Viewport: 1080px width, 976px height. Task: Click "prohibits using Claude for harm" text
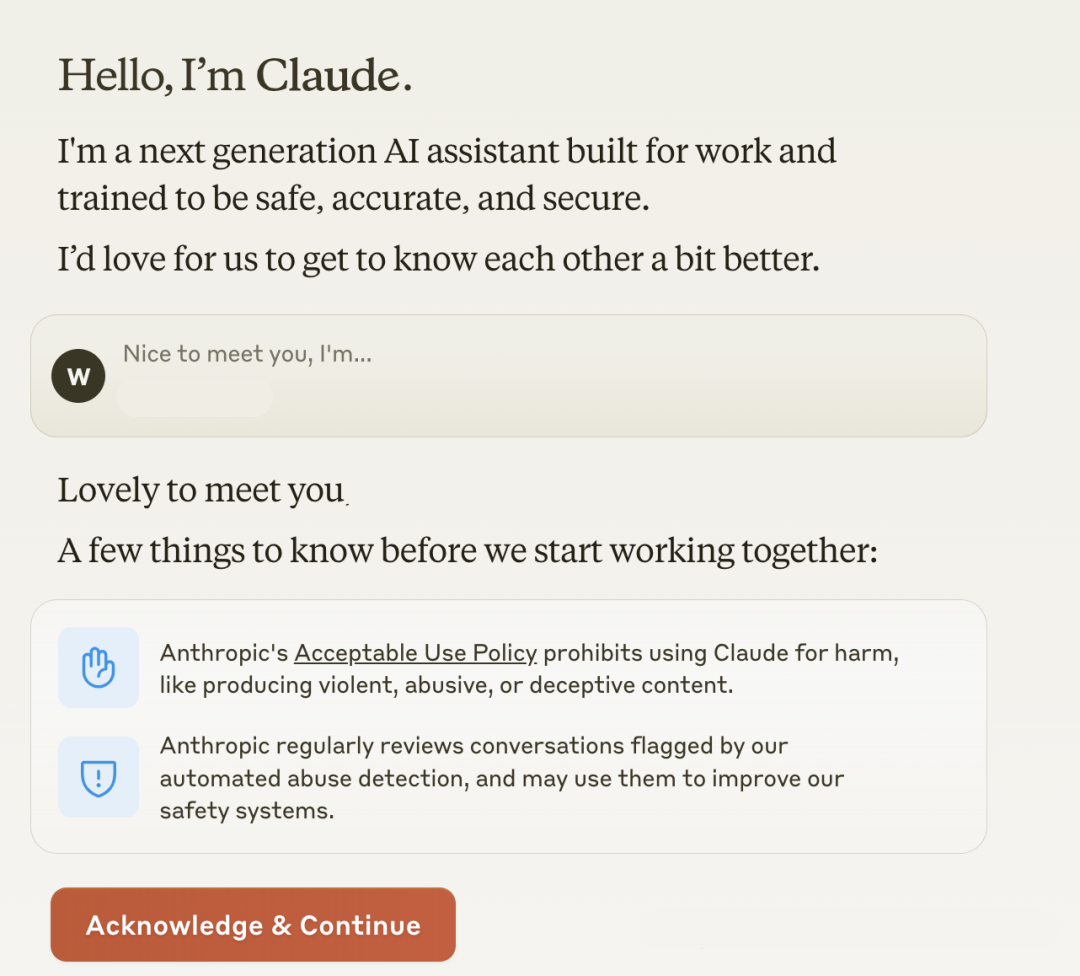[722, 654]
